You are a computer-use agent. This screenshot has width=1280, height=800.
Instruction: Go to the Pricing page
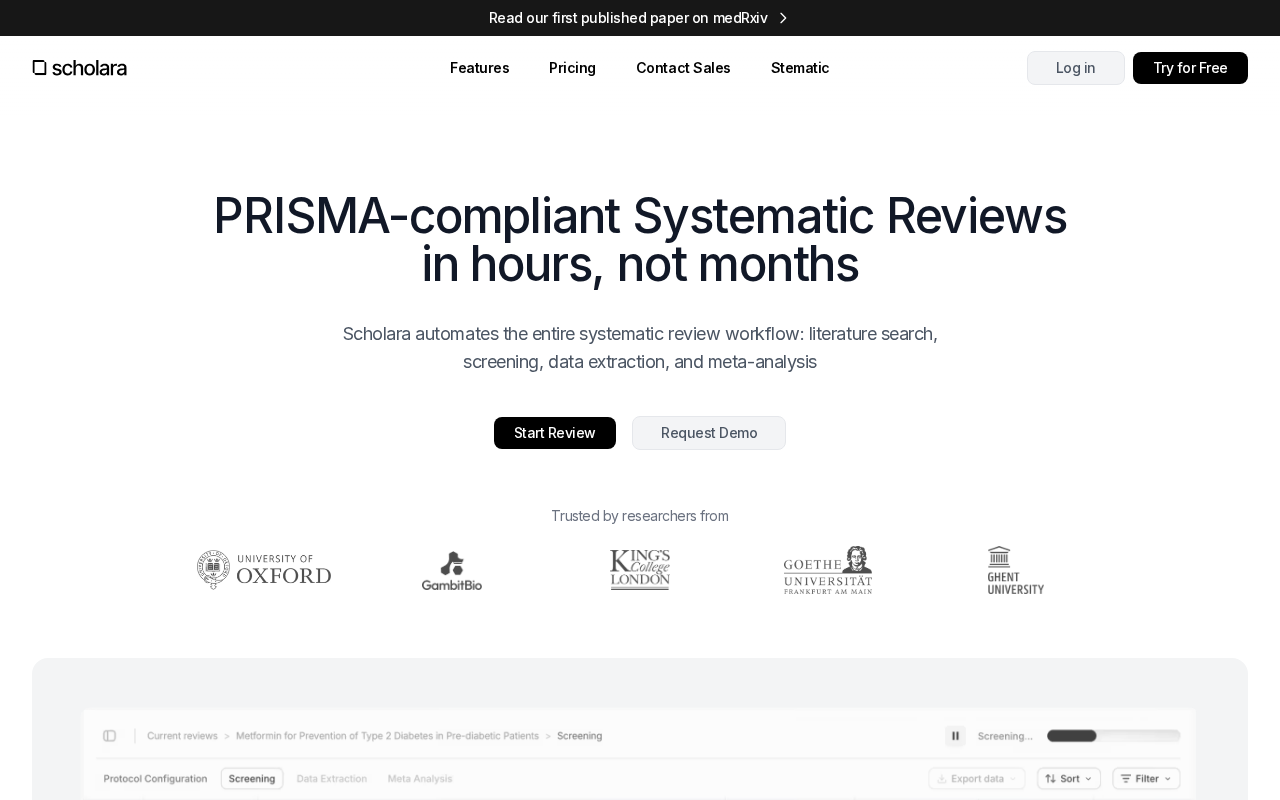tap(572, 68)
